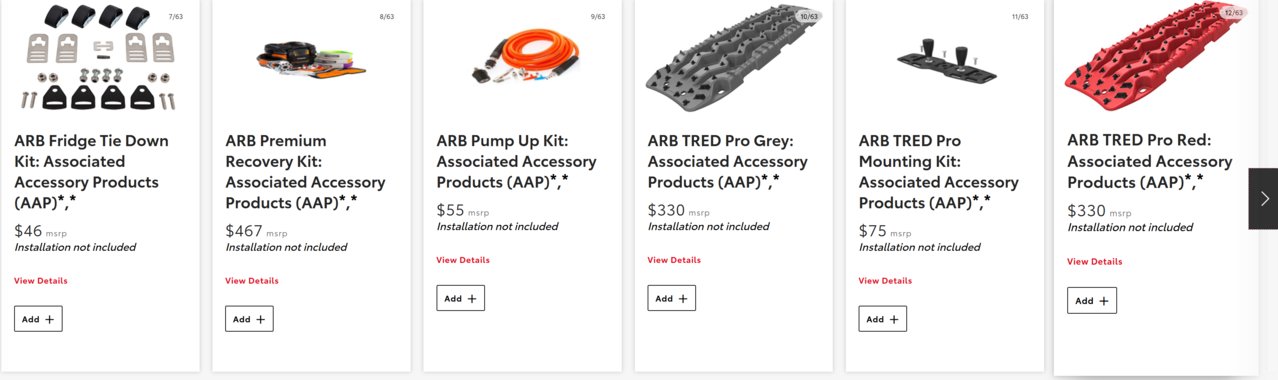This screenshot has height=380, width=1278.
Task: Open the Fridge Tie Down Kit image
Action: (x=98, y=58)
